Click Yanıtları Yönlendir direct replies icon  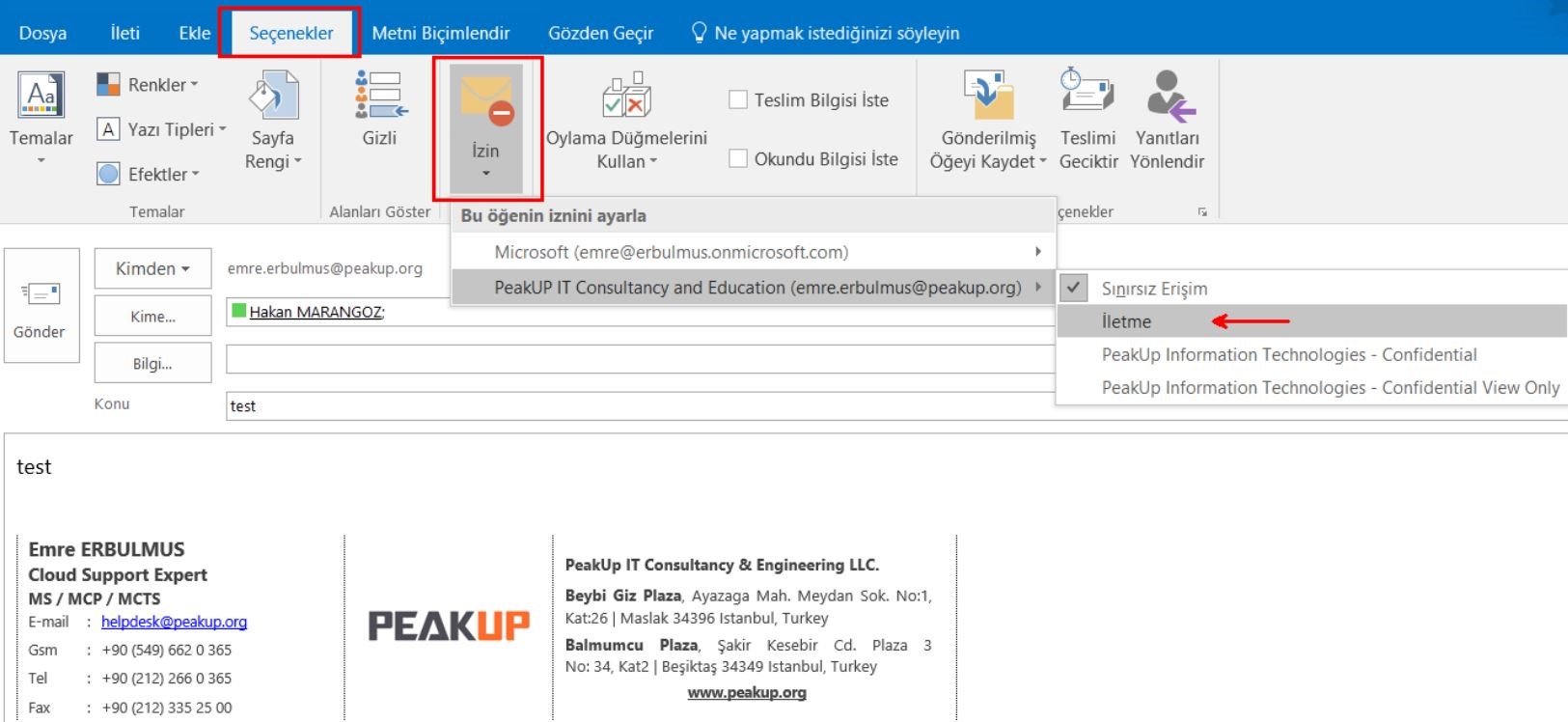1168,95
